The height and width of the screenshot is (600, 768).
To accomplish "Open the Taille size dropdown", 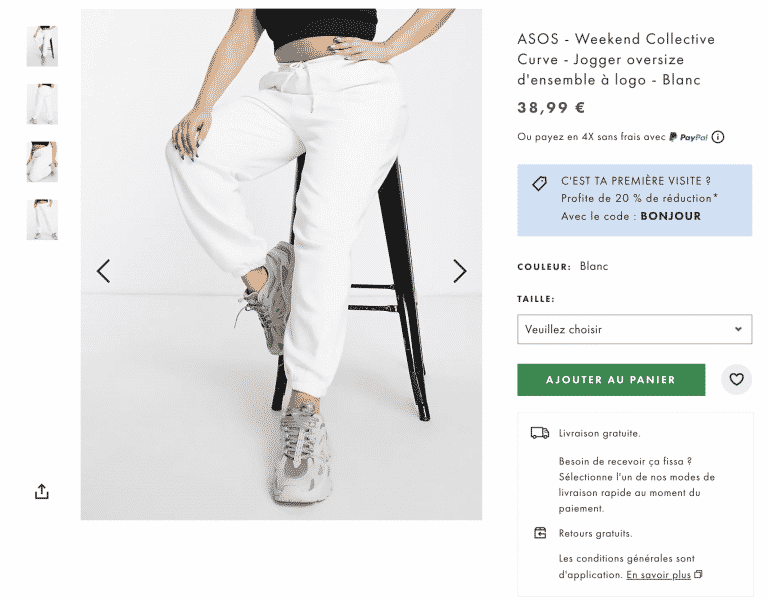I will [634, 329].
